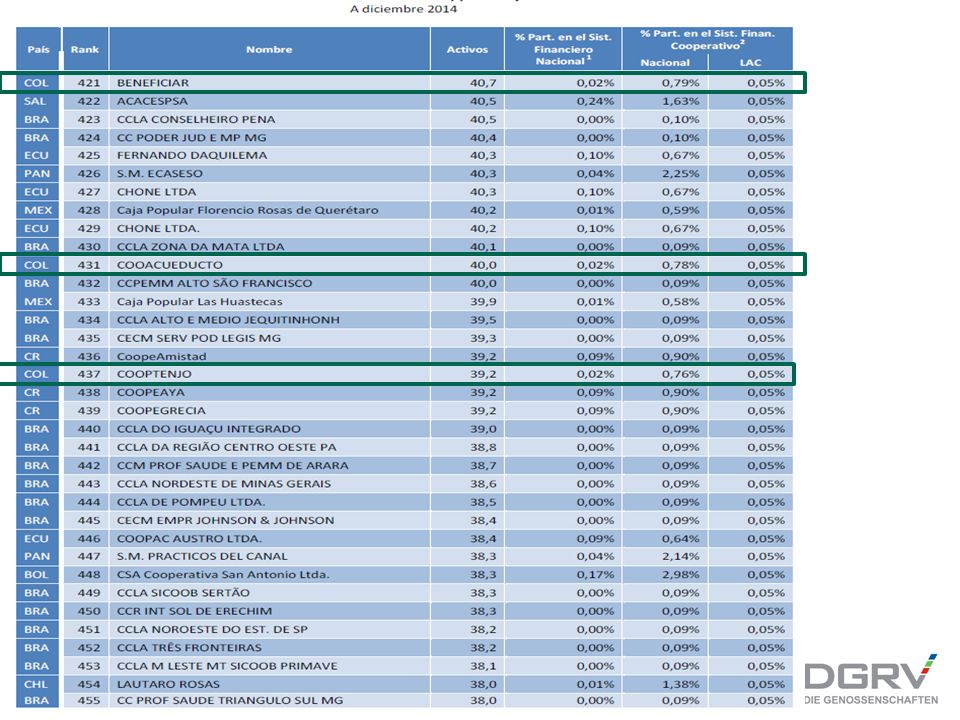Select rank number "429"
This screenshot has height=720, width=960.
[89, 229]
